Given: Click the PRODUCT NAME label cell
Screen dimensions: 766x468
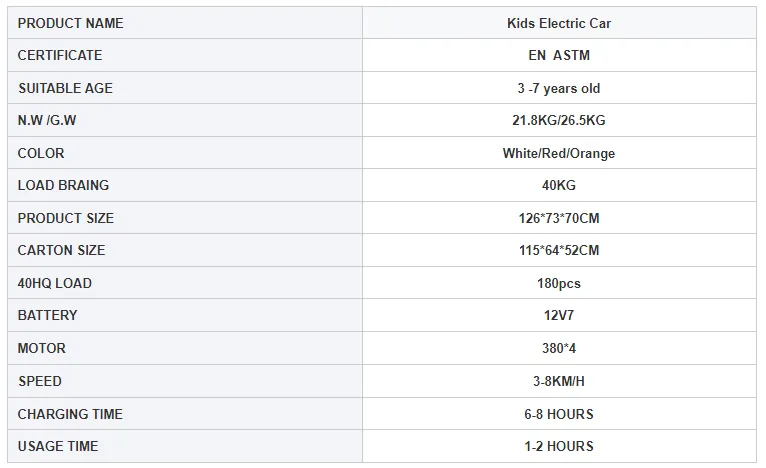Looking at the screenshot, I should pyautogui.click(x=71, y=23).
